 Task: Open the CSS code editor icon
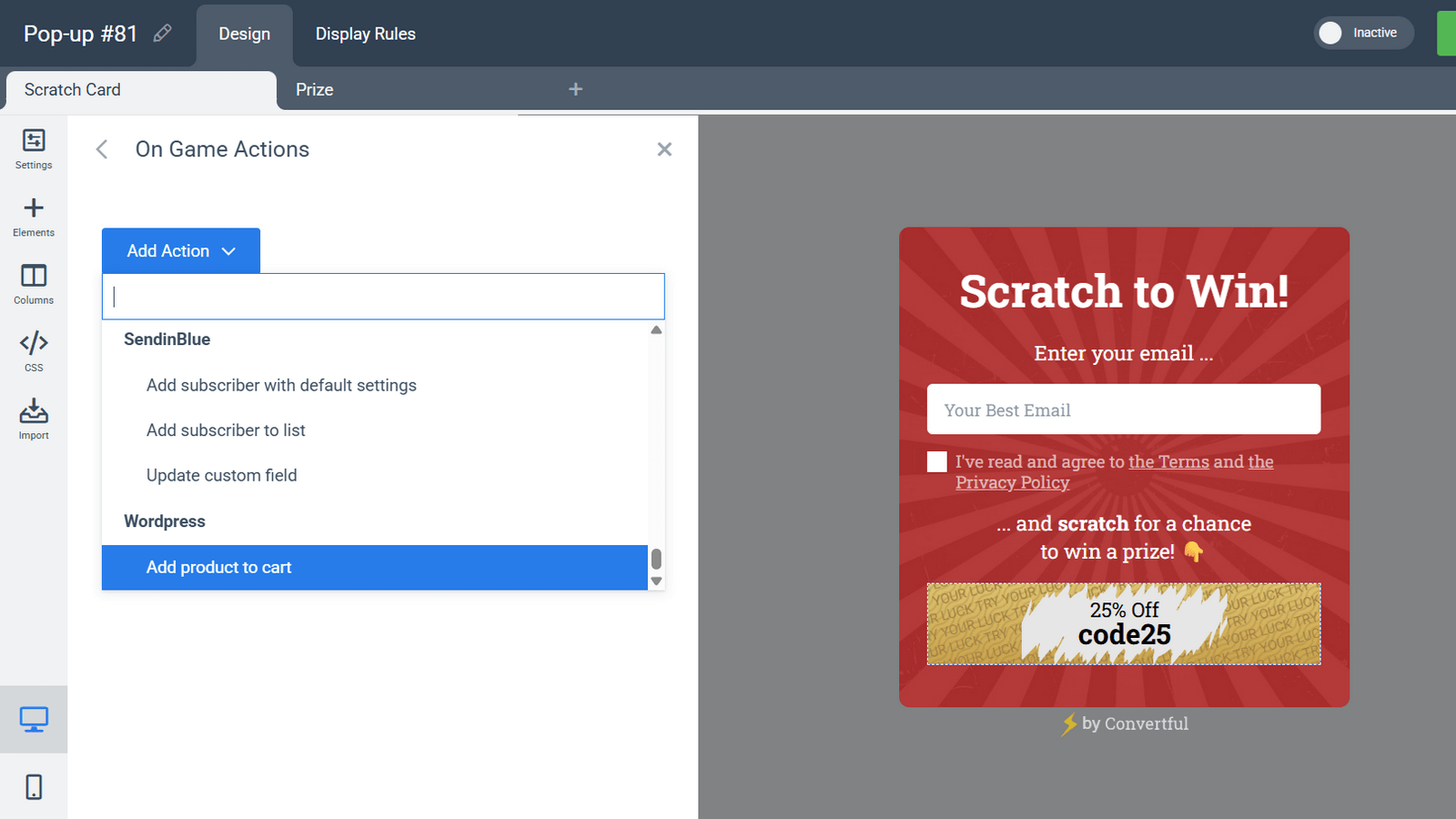pyautogui.click(x=34, y=351)
